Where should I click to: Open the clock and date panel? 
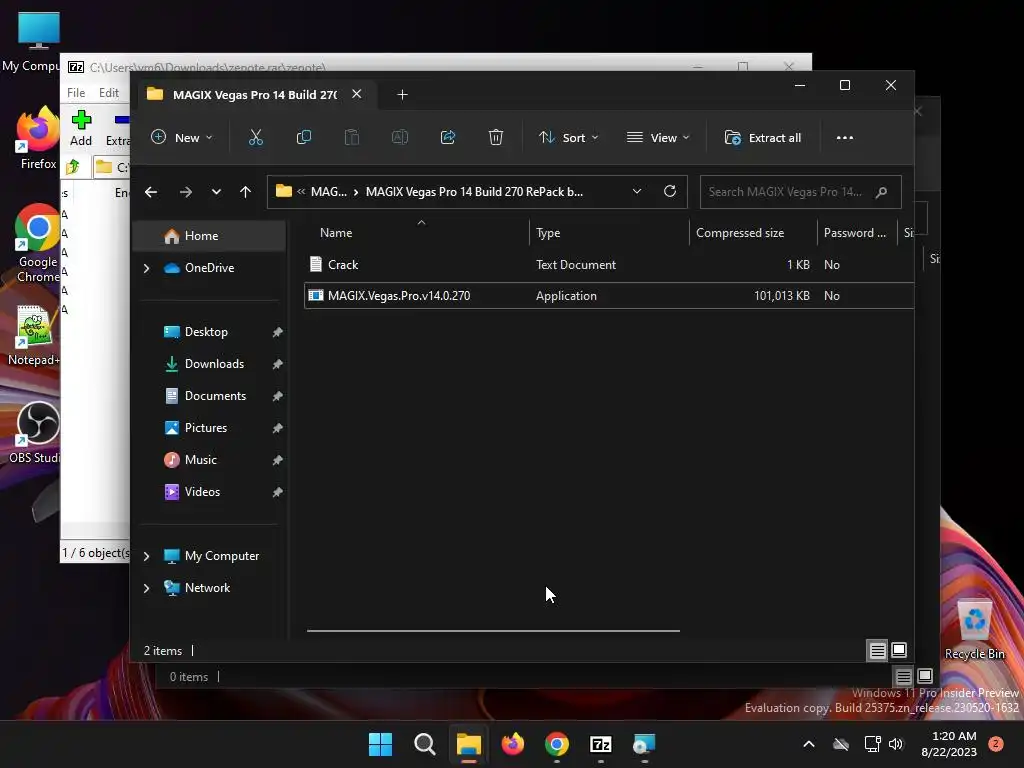(x=949, y=744)
